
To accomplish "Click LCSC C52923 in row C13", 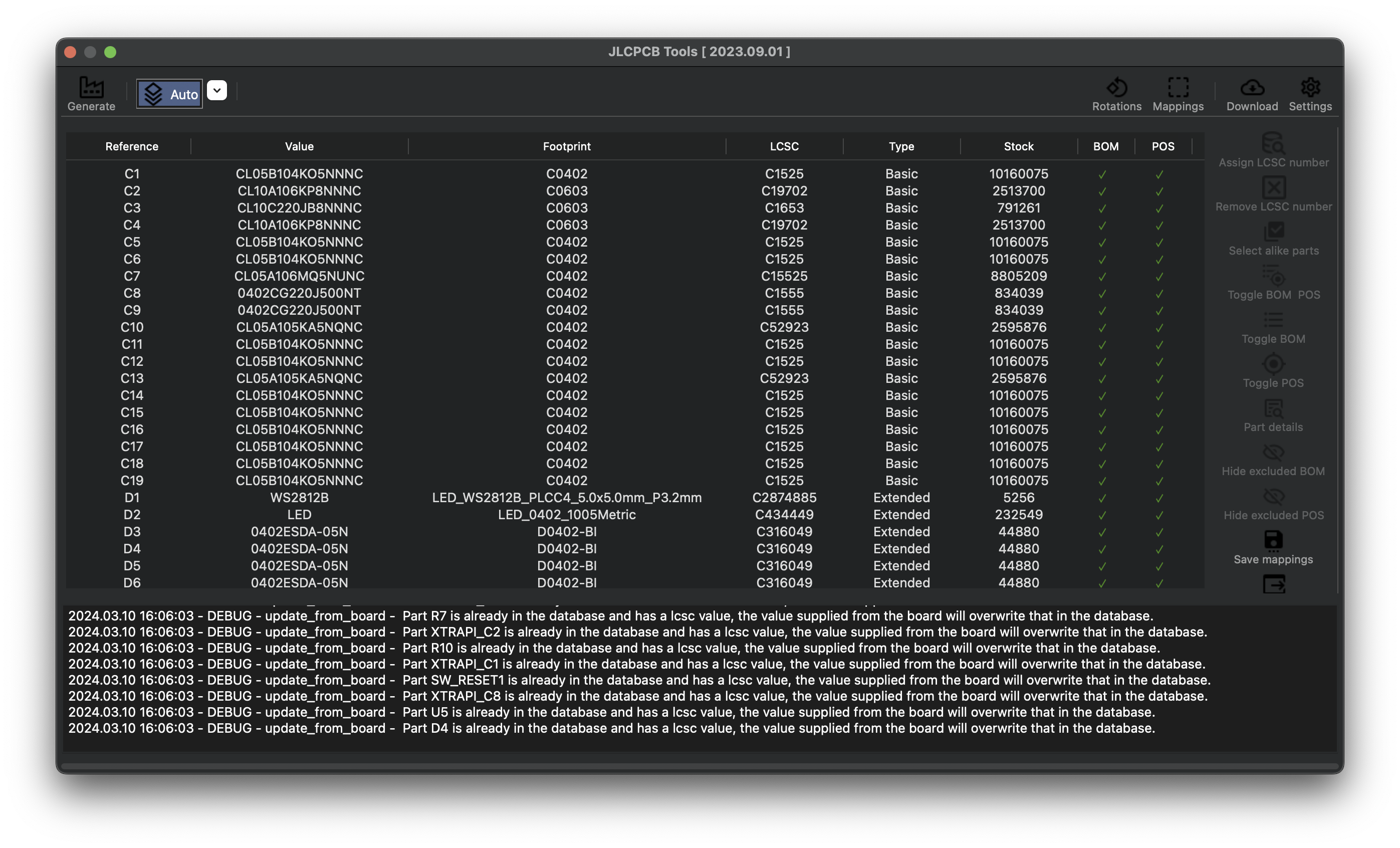I will click(x=784, y=378).
